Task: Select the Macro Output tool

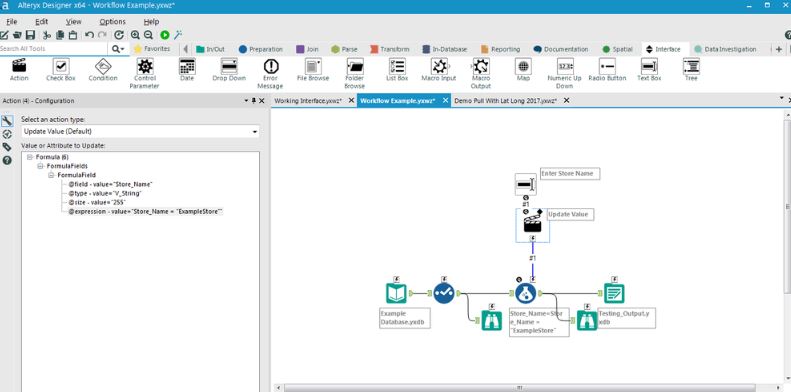Action: (481, 74)
